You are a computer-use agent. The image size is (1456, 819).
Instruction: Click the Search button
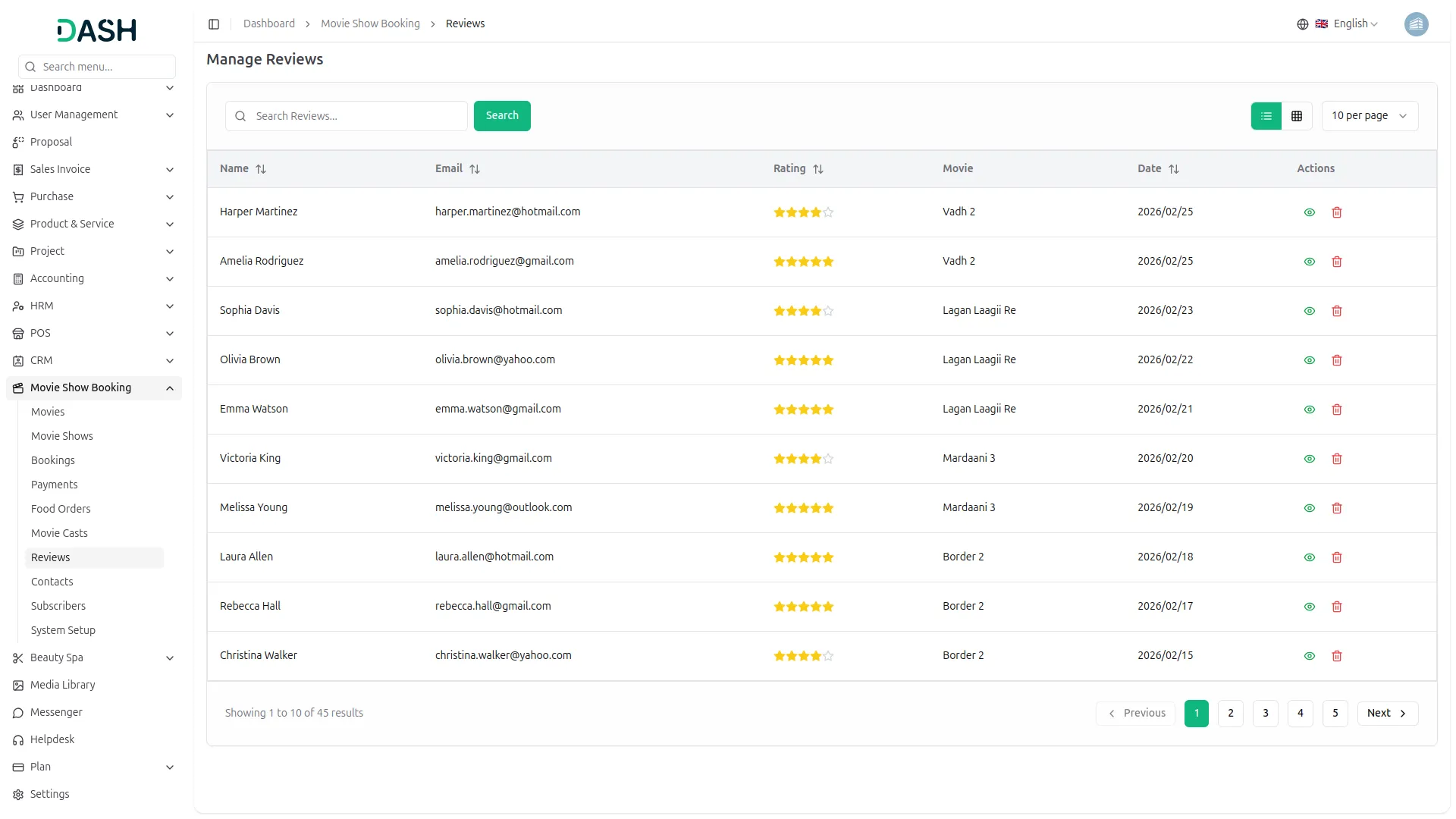(x=502, y=115)
